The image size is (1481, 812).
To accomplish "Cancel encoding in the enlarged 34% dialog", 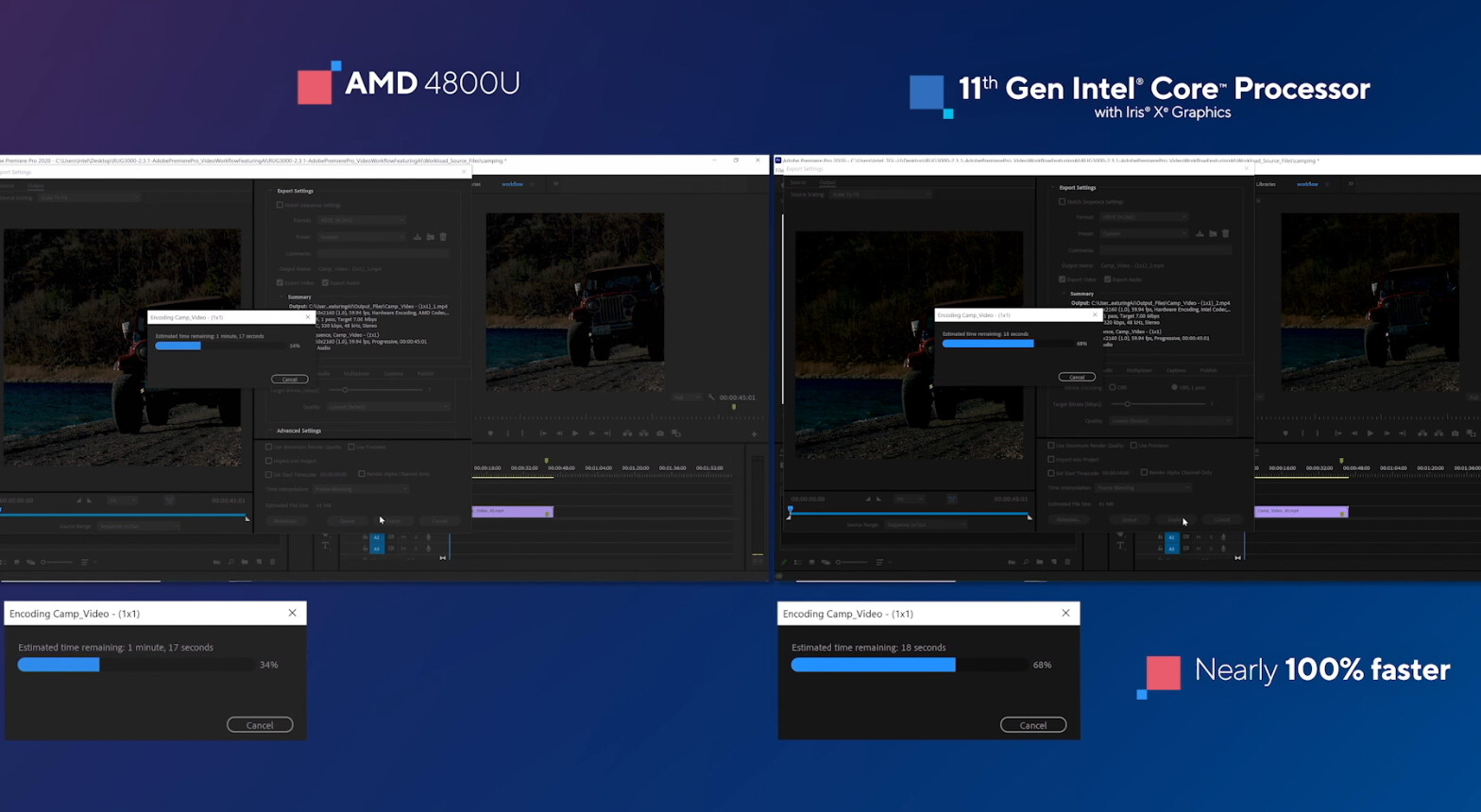I will click(x=260, y=725).
